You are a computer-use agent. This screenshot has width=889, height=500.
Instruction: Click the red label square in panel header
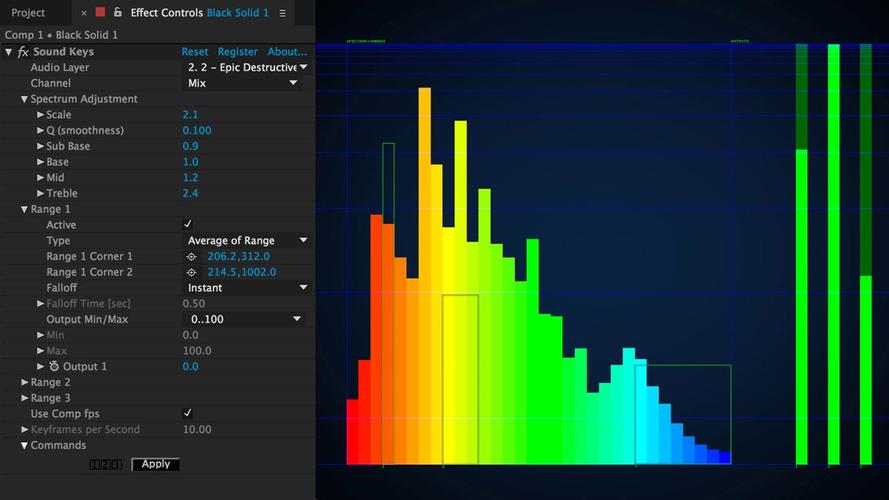(100, 12)
